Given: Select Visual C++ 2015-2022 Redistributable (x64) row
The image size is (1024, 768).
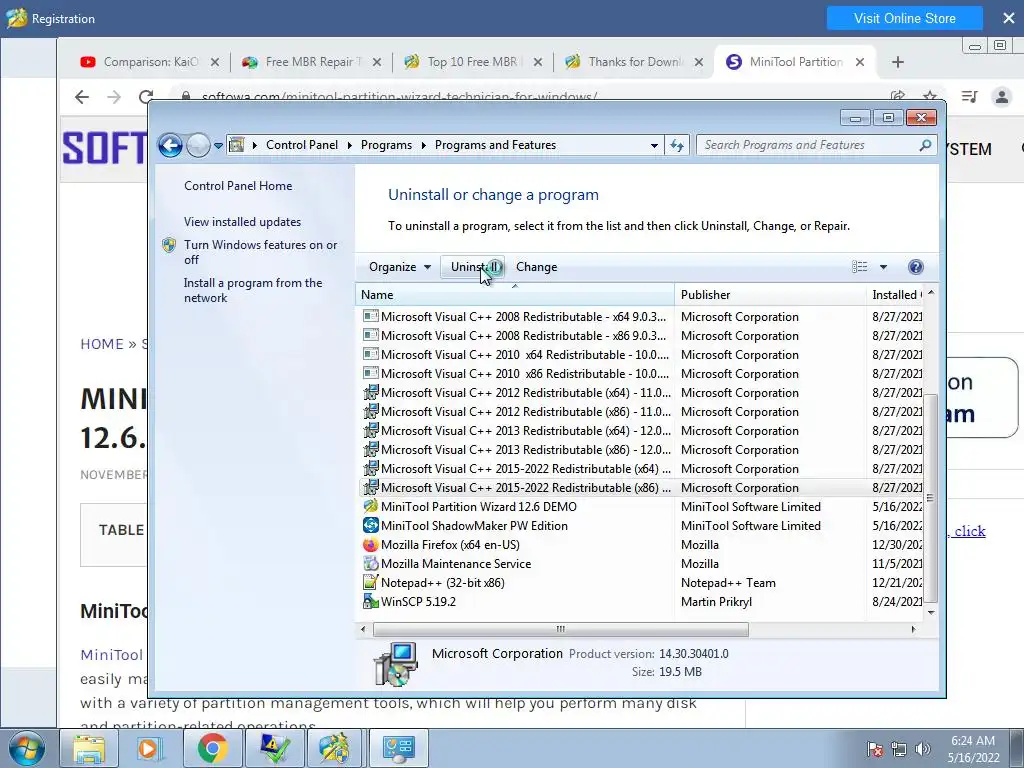Looking at the screenshot, I should pyautogui.click(x=641, y=468).
